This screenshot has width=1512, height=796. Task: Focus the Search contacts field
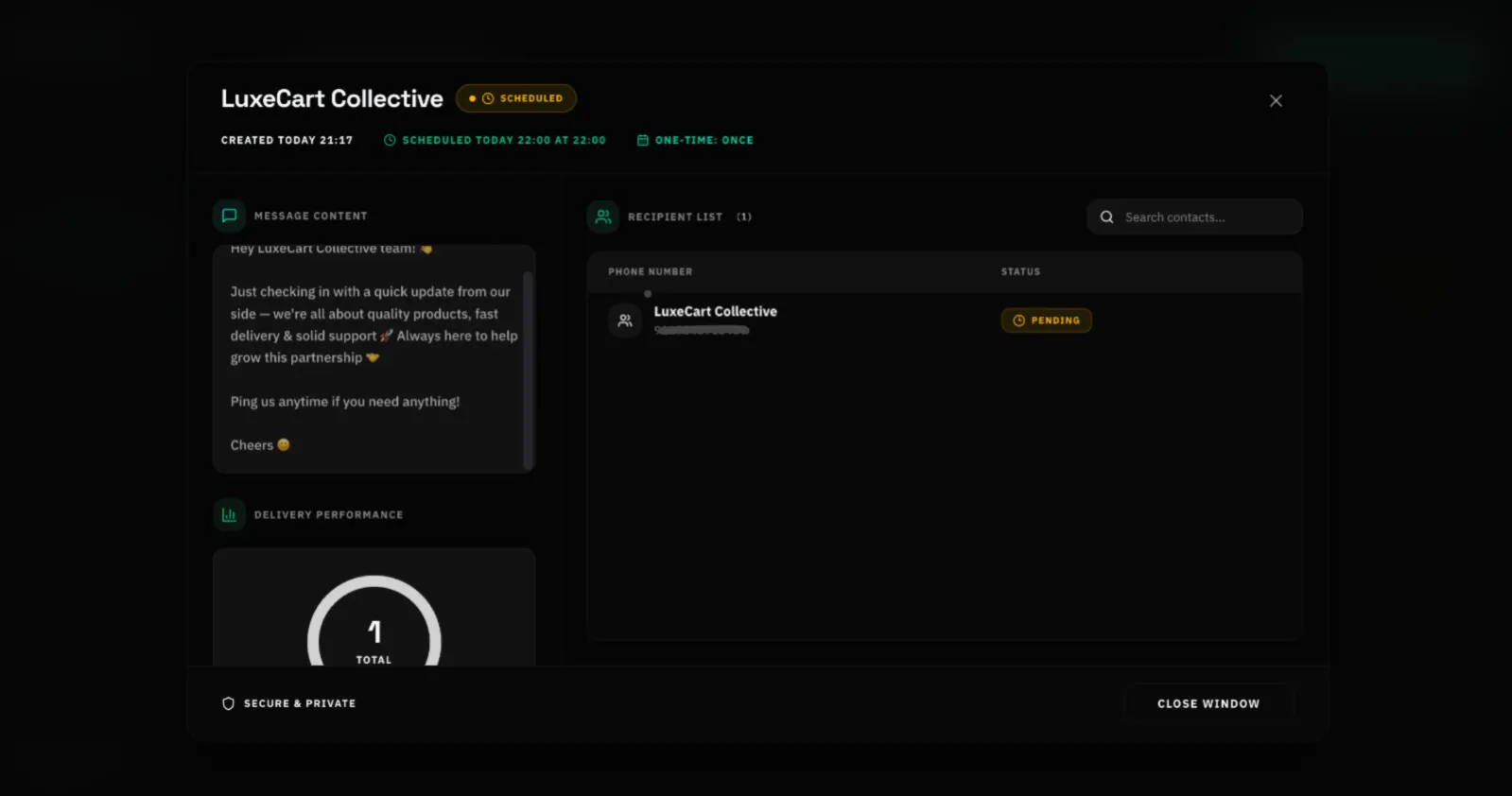pos(1194,216)
